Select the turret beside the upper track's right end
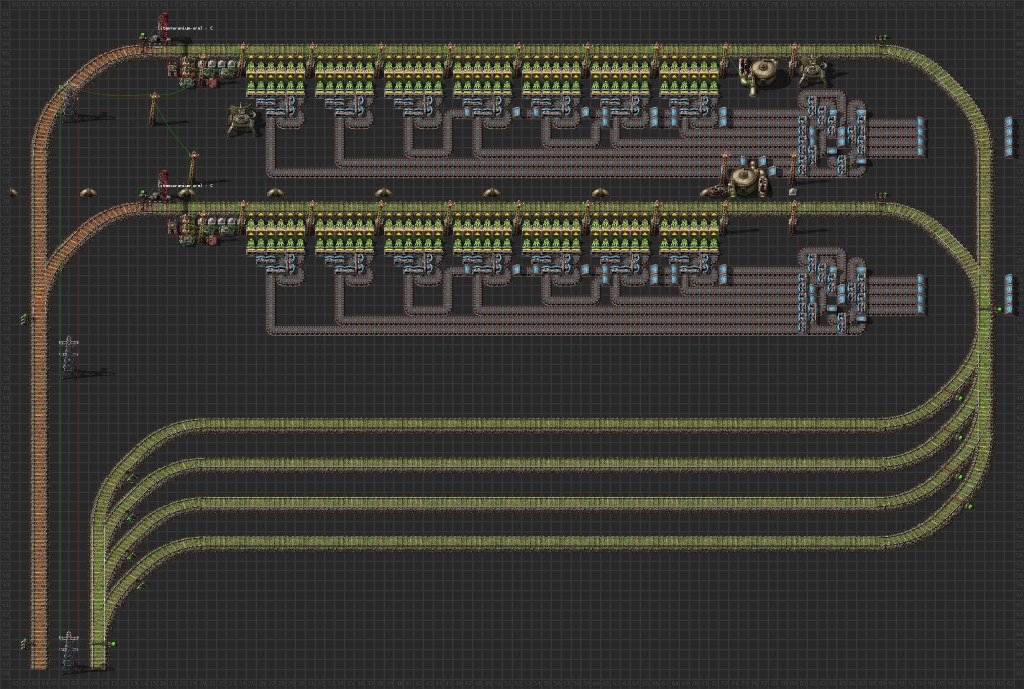This screenshot has height=689, width=1024. click(x=813, y=71)
